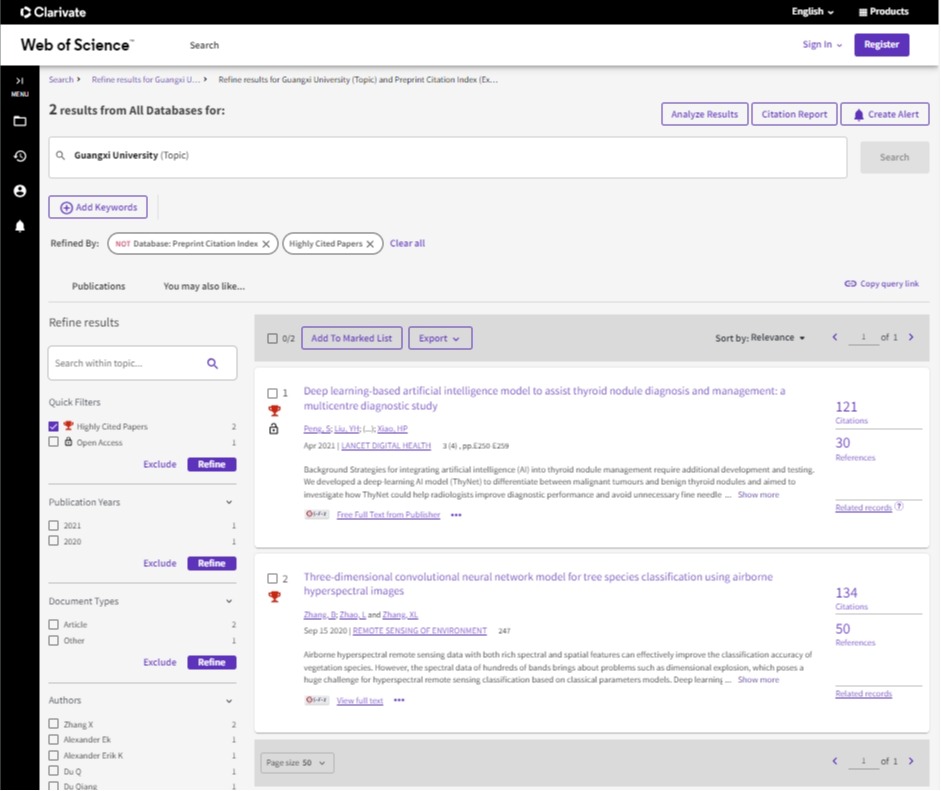This screenshot has height=791, width=941.
Task: Collapse the Document Types filter section
Action: (x=229, y=602)
